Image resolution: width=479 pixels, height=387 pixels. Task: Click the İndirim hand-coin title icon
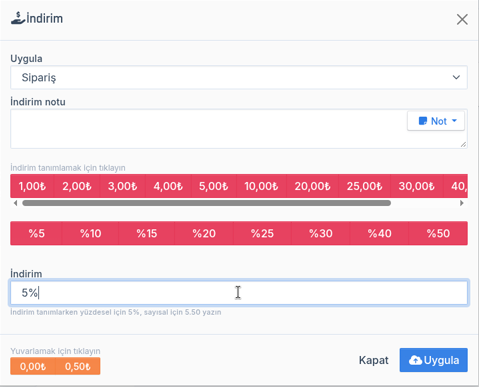coord(18,18)
